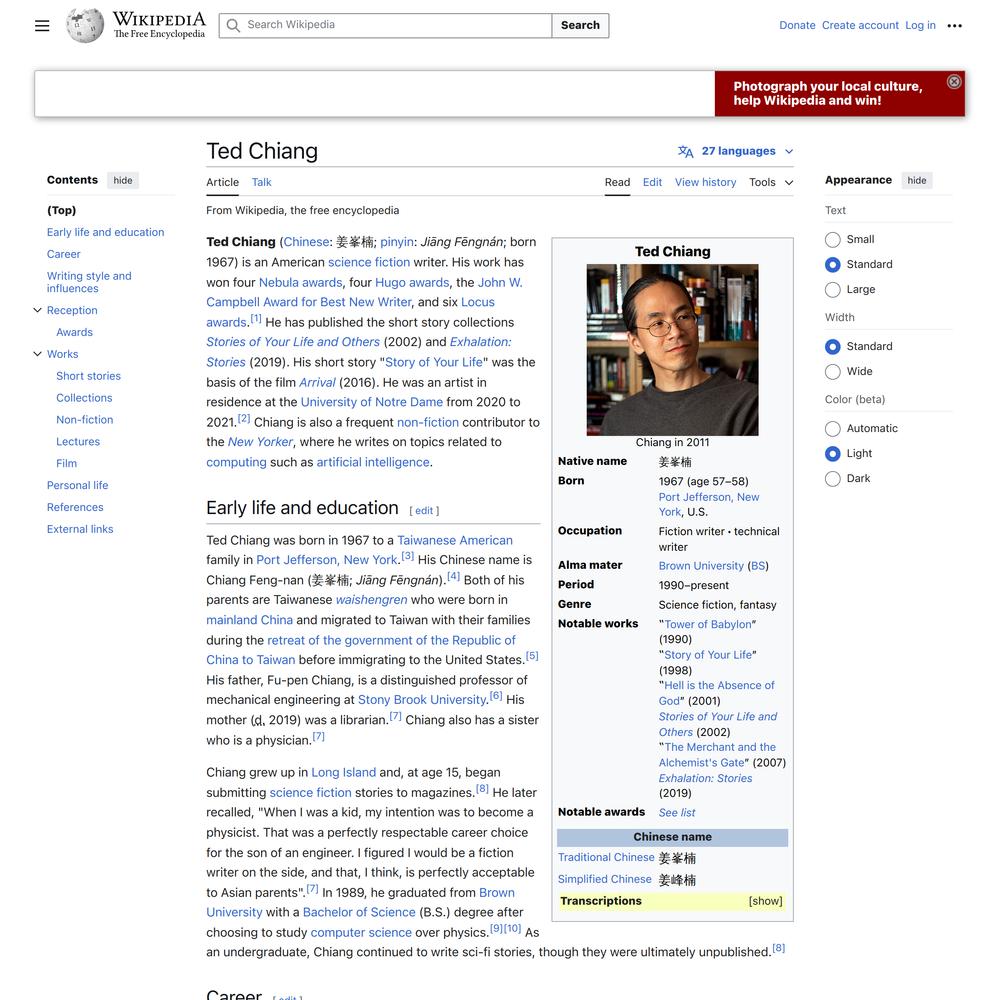Go to Early life and education in contents
1000x1000 pixels.
point(105,233)
